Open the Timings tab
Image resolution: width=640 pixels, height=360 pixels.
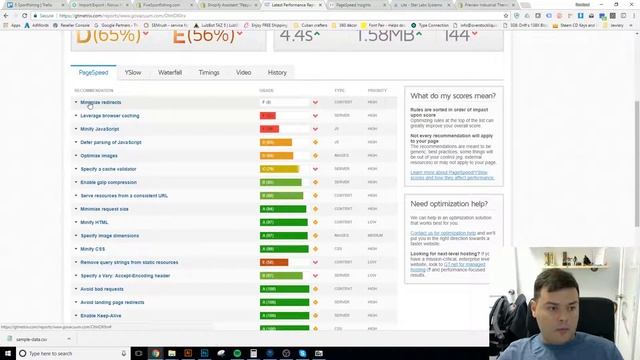(x=209, y=73)
